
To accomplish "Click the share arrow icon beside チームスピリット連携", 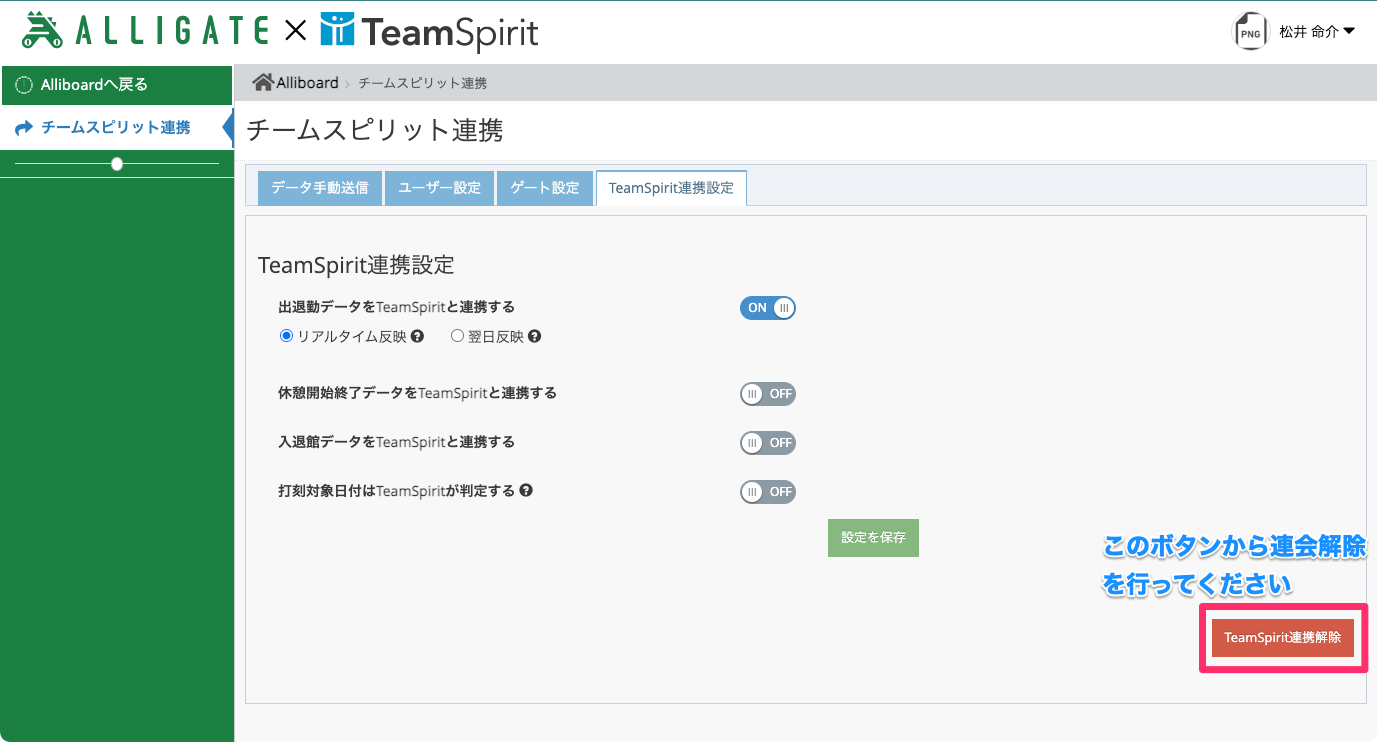I will click(x=25, y=128).
